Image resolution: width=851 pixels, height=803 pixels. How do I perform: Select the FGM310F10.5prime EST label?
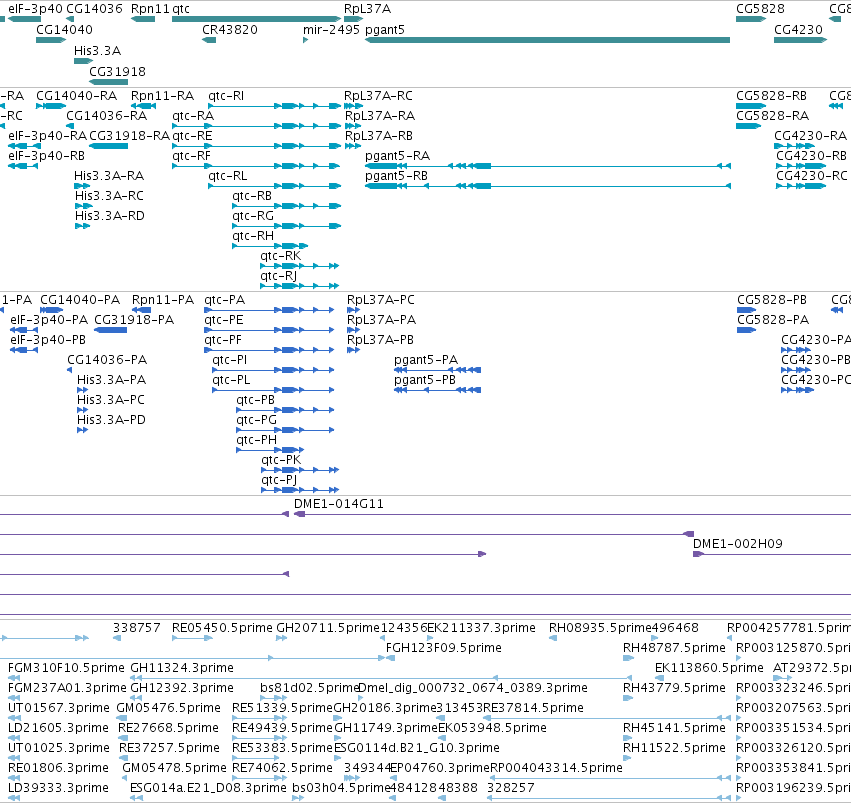[66, 668]
